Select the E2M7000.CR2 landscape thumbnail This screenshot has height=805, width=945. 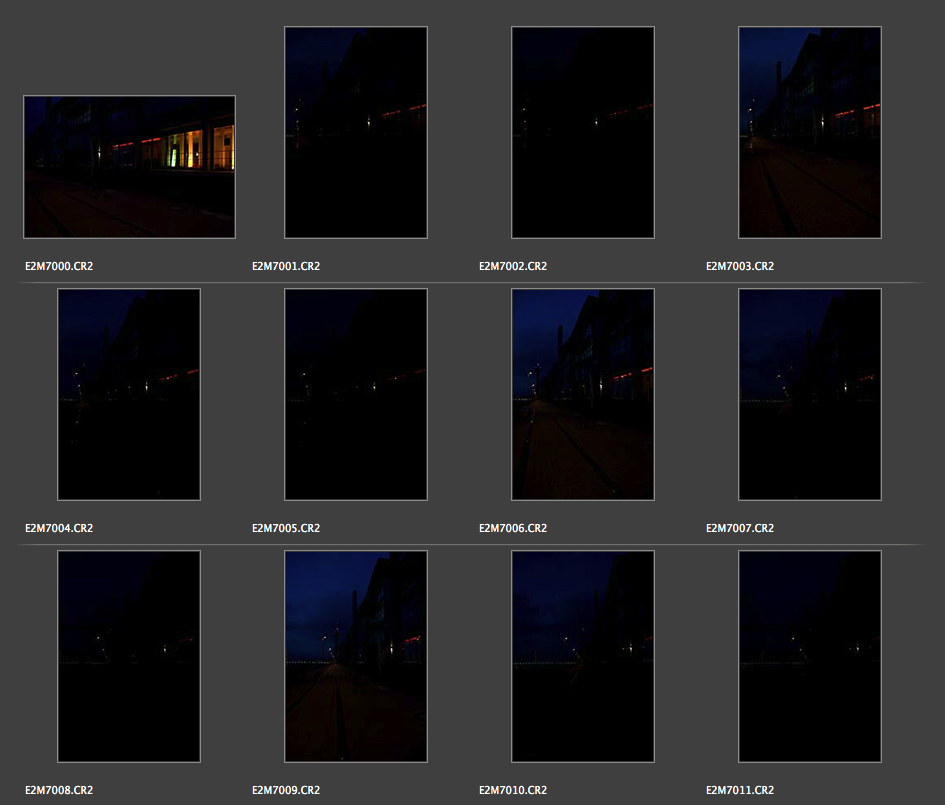pyautogui.click(x=129, y=167)
